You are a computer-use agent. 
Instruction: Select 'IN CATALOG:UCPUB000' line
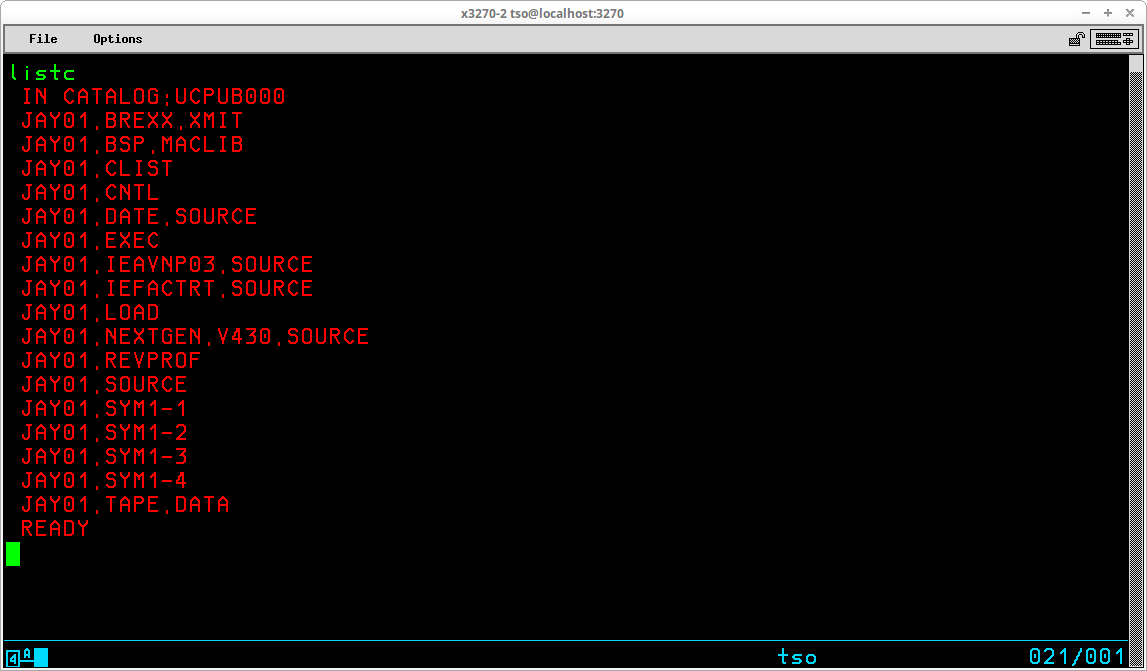coord(153,97)
